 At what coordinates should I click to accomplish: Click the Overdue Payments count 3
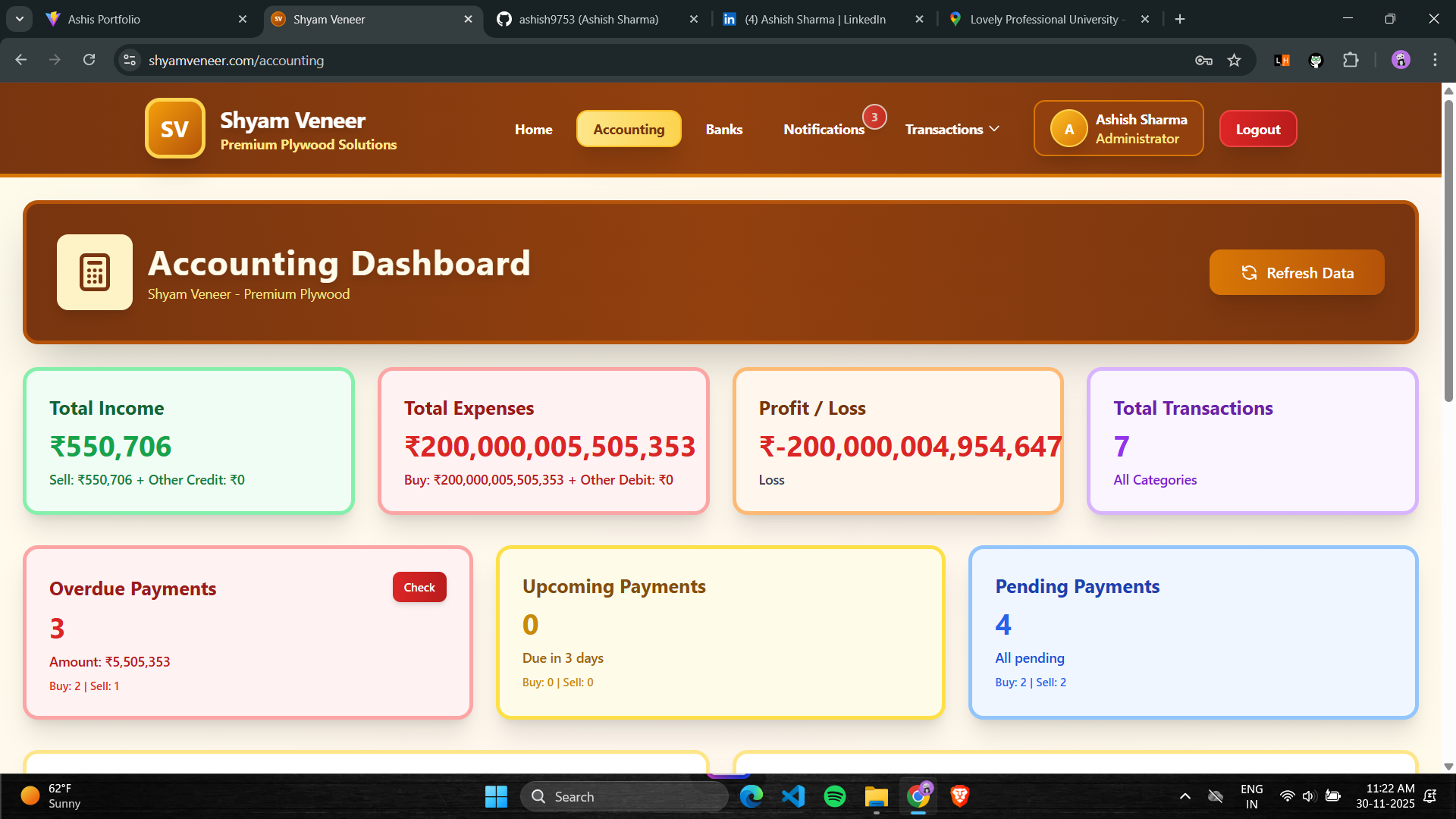point(57,628)
